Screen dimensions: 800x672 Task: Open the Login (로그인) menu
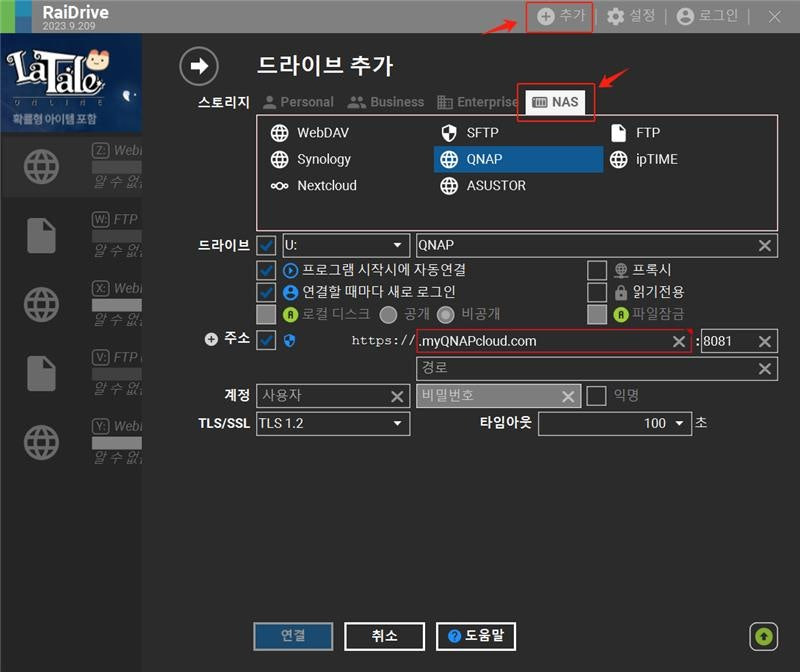click(707, 16)
